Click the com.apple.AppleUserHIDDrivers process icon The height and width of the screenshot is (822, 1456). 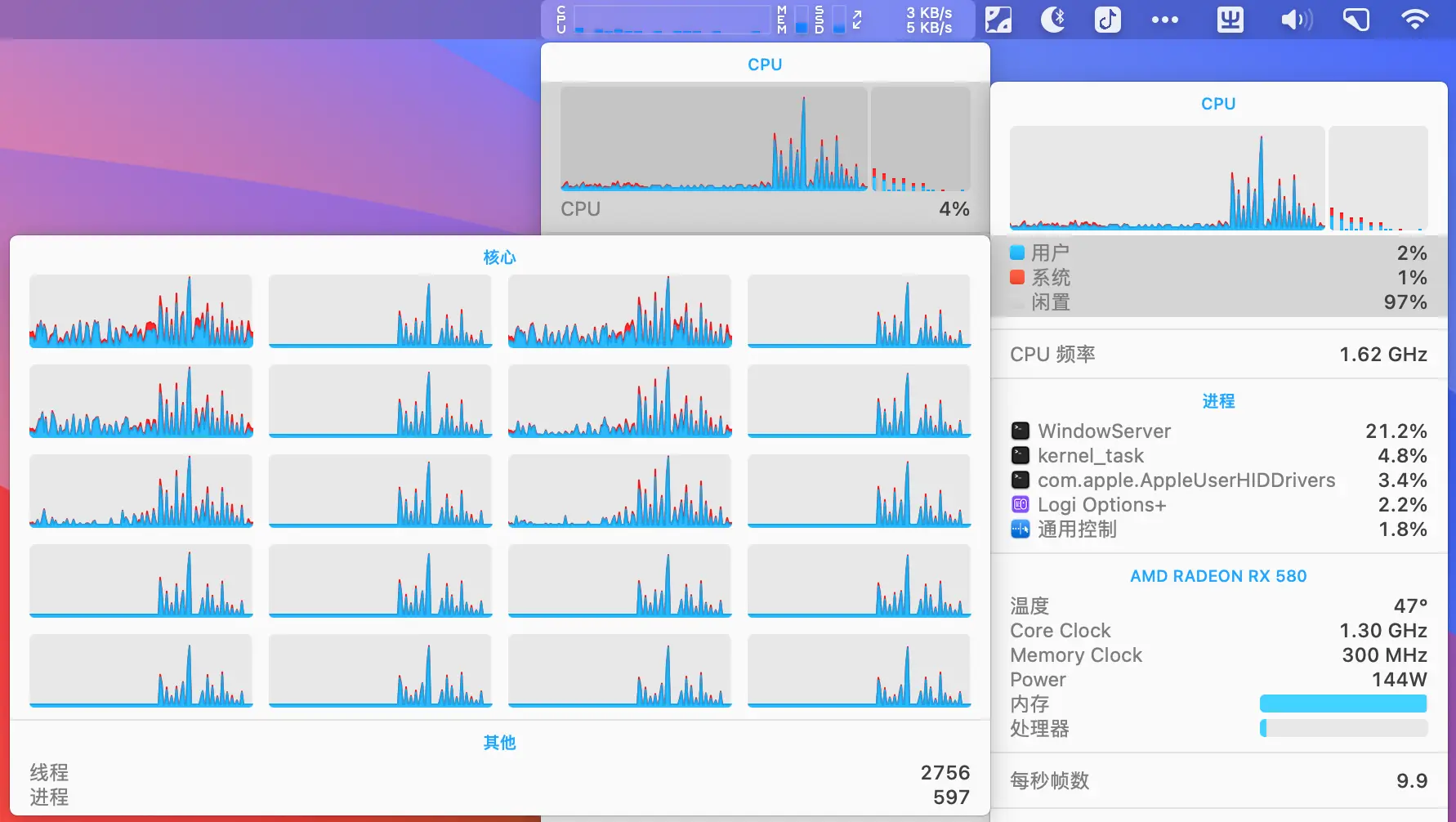(x=1021, y=480)
